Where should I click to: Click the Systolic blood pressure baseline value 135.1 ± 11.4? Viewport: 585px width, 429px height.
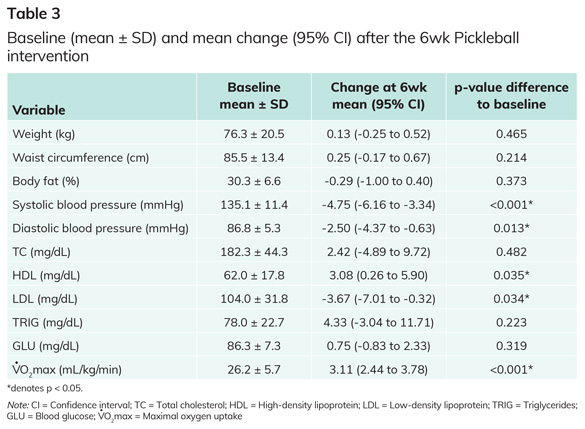coord(254,205)
